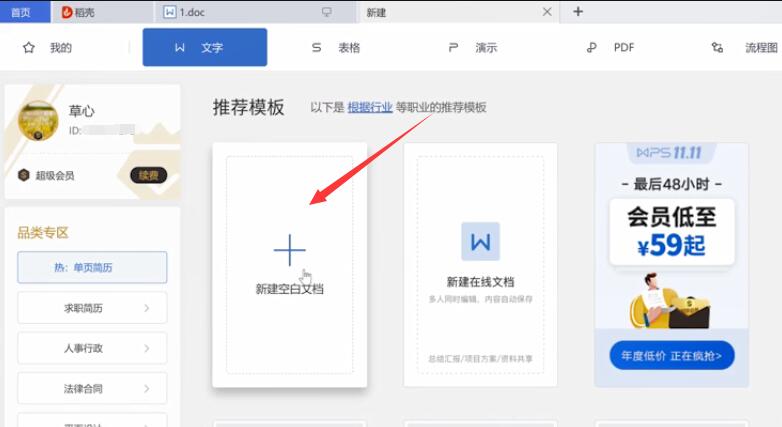The height and width of the screenshot is (427, 782).
Task: Click the plus icon to create blank document
Action: (x=289, y=250)
